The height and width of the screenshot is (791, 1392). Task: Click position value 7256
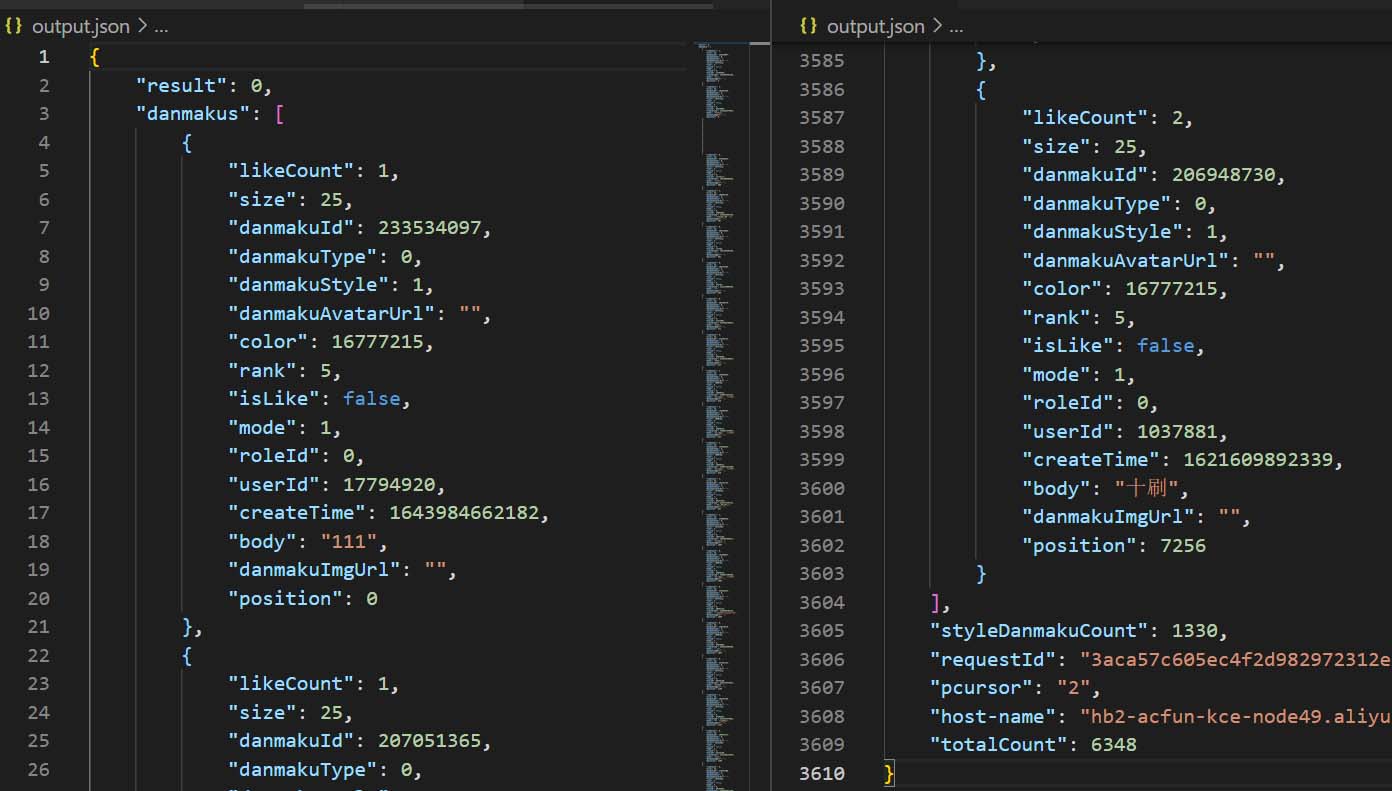point(1182,545)
